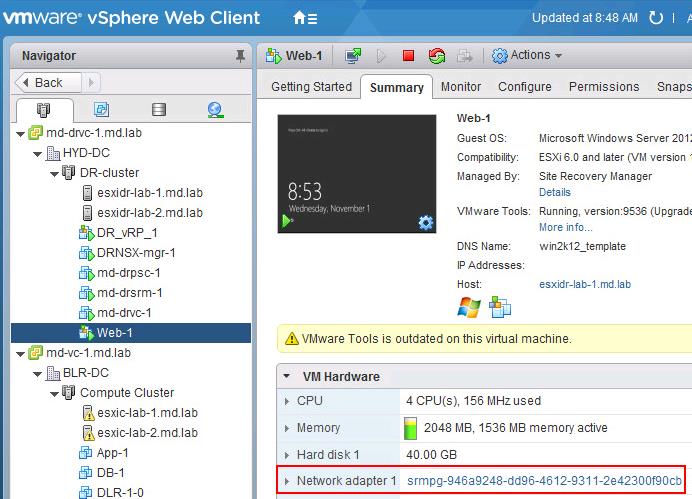Viewport: 692px width, 499px height.
Task: Expand the Memory hardware row
Action: [287, 428]
